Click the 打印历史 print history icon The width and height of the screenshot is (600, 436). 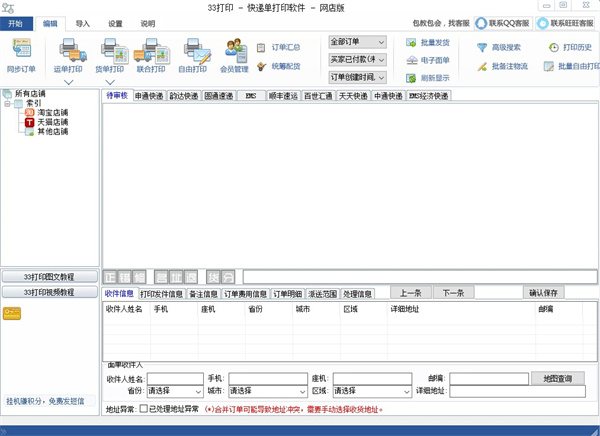(x=569, y=47)
